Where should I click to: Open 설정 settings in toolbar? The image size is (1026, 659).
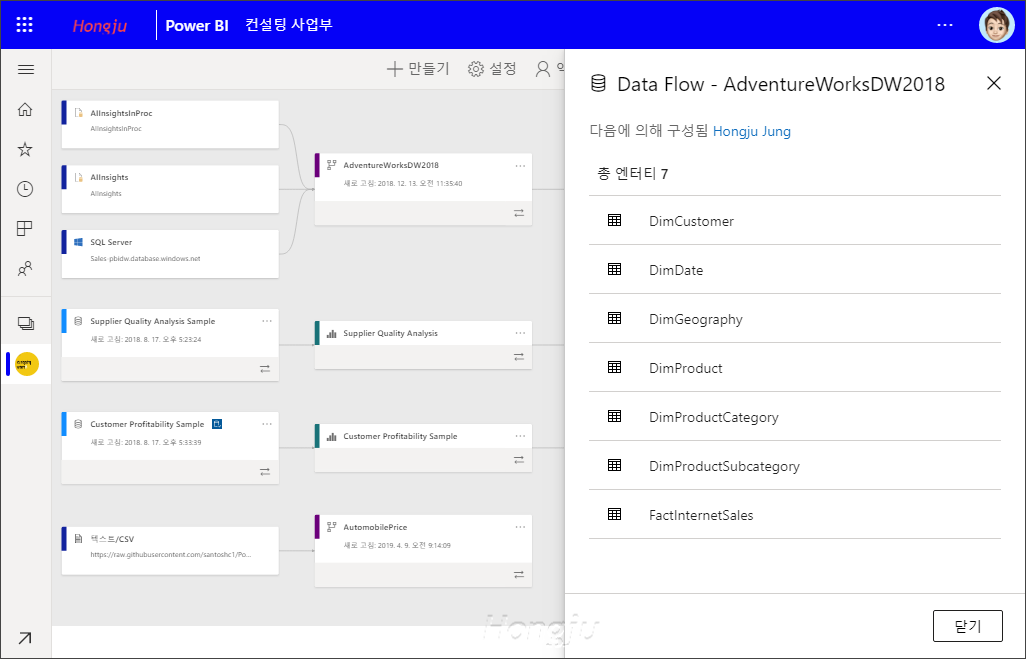pyautogui.click(x=492, y=69)
